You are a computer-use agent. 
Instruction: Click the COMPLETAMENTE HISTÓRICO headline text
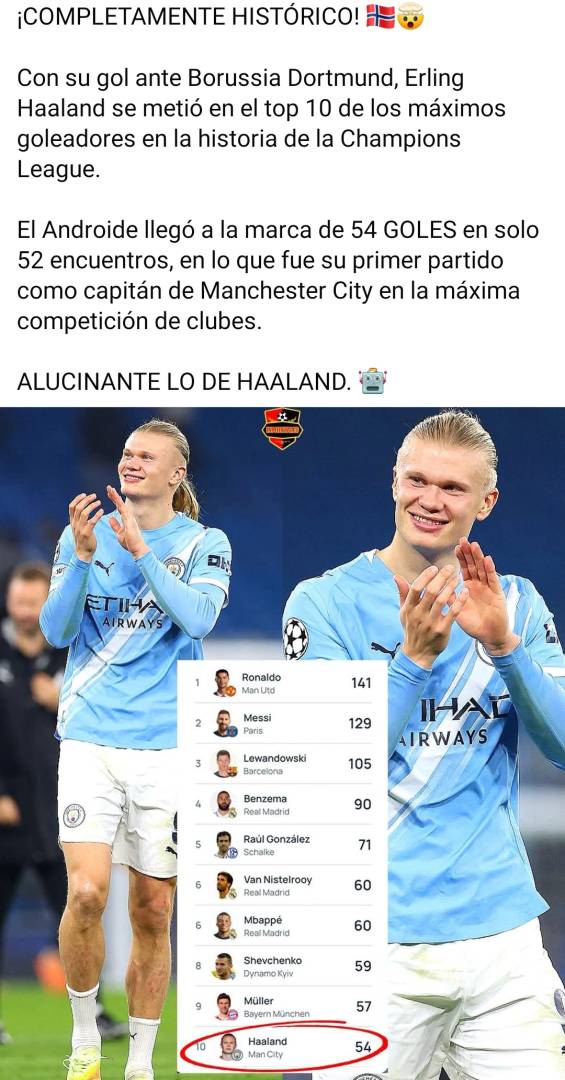[x=189, y=17]
